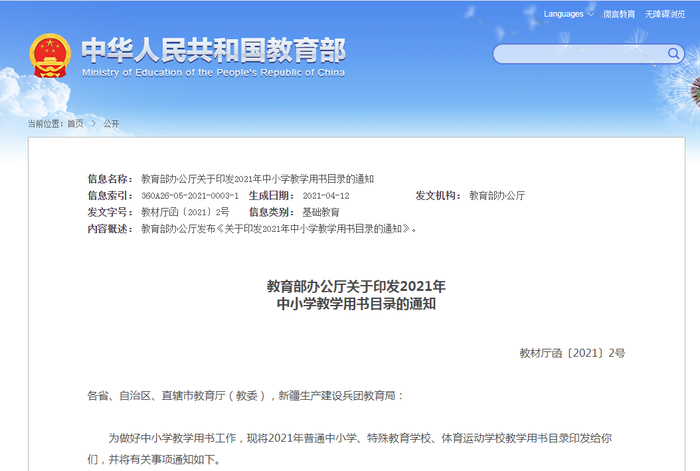Click the search magnifier icon
Screen dimensions: 700x471
point(673,54)
